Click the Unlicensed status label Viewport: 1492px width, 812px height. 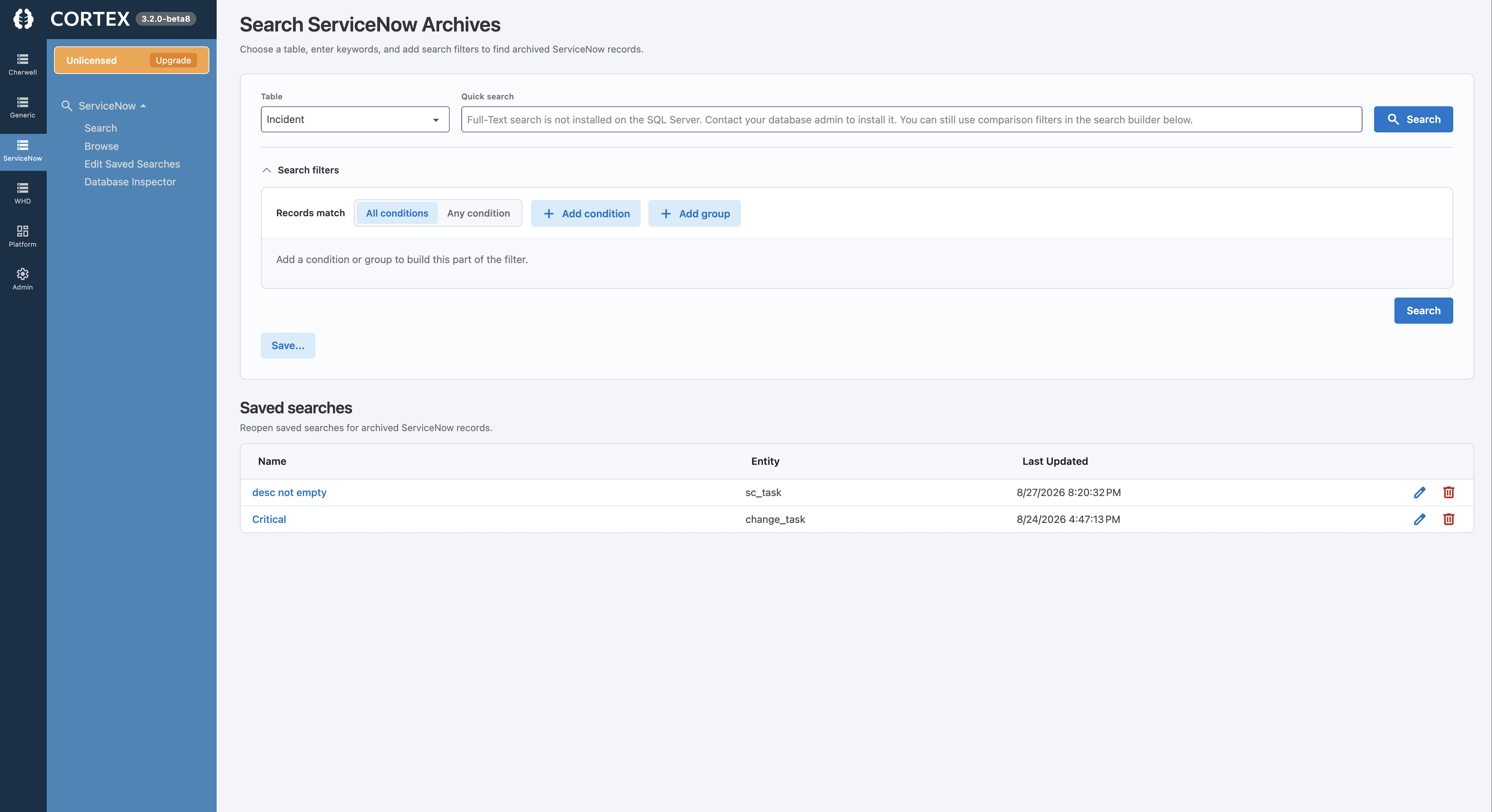click(91, 60)
